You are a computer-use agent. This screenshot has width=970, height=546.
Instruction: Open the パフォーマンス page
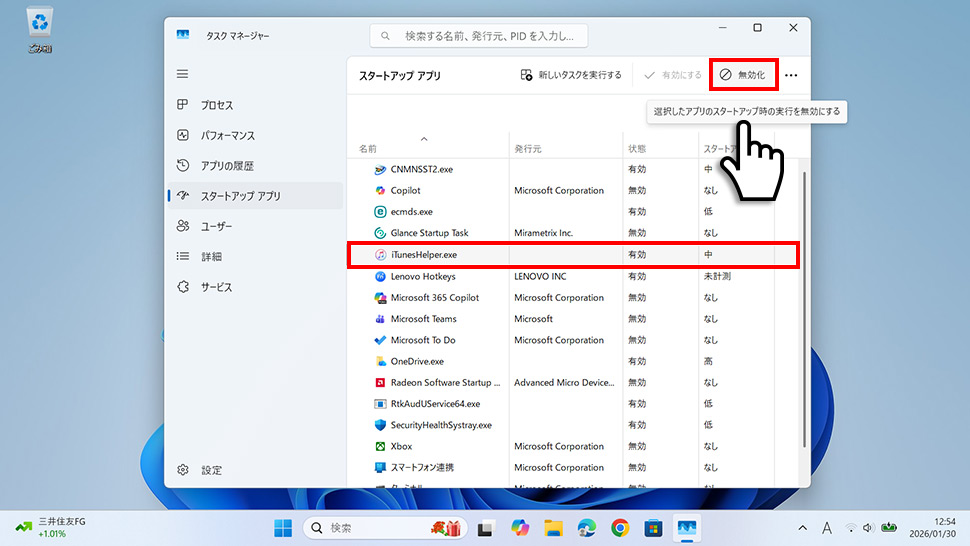click(227, 135)
